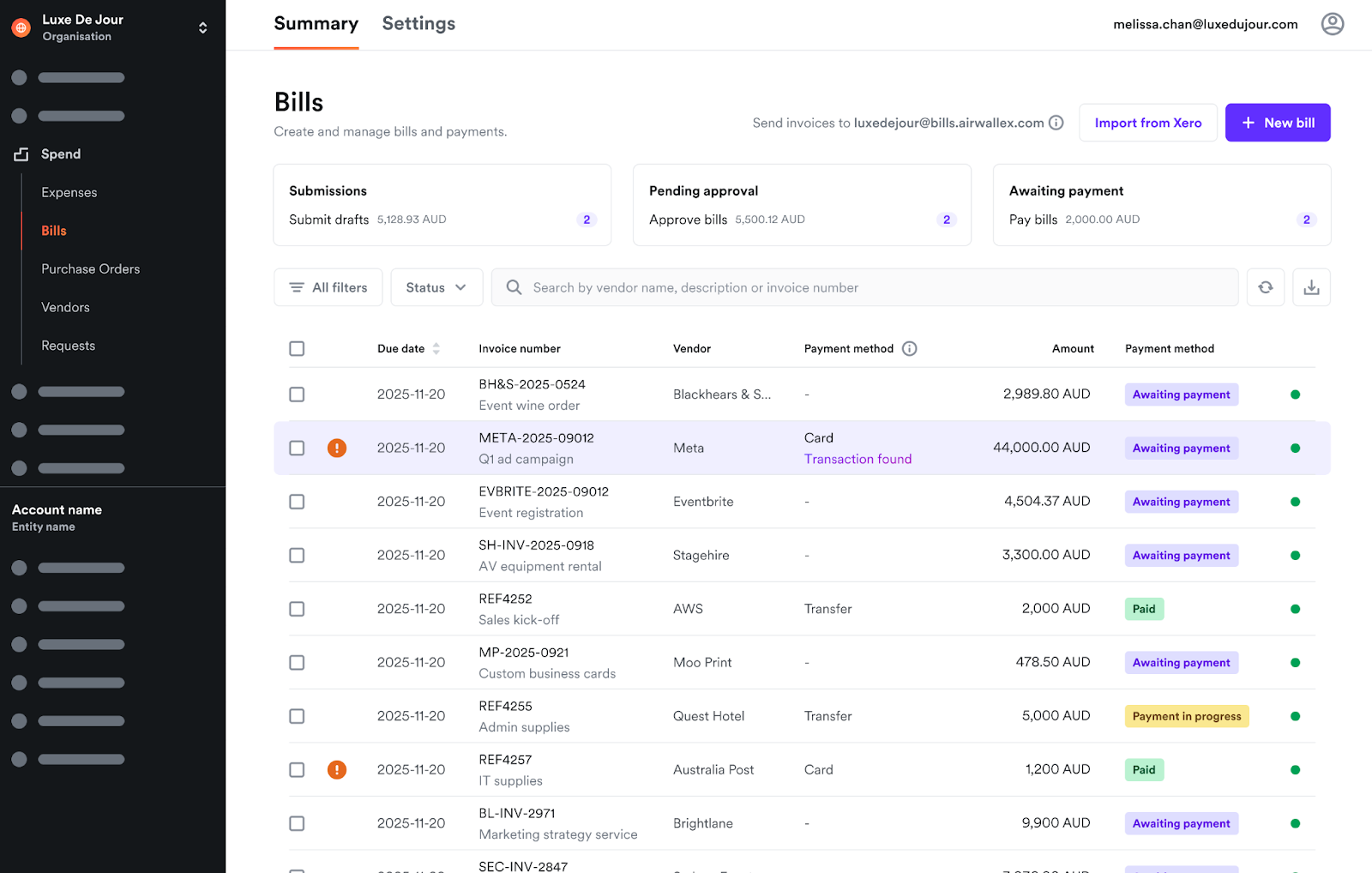Click the download/export bills icon

(1311, 287)
